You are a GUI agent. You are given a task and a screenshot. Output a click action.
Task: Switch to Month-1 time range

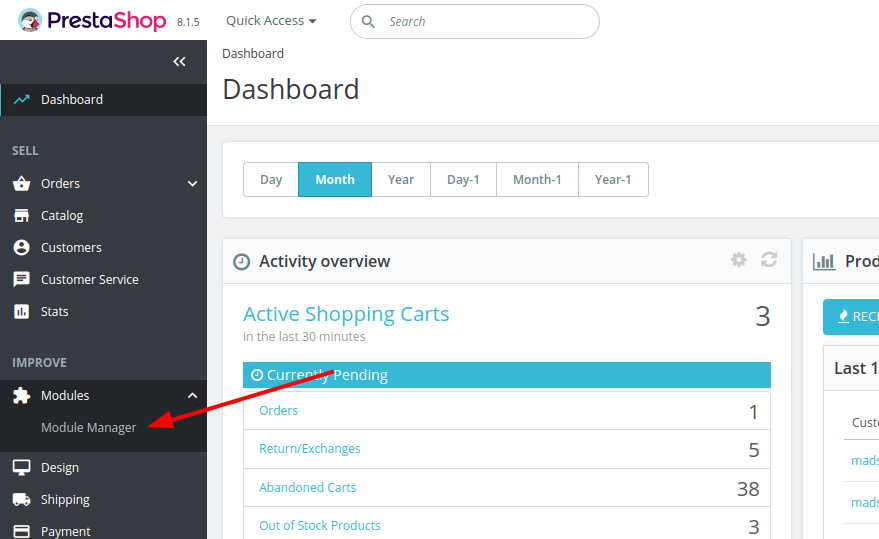pos(537,180)
